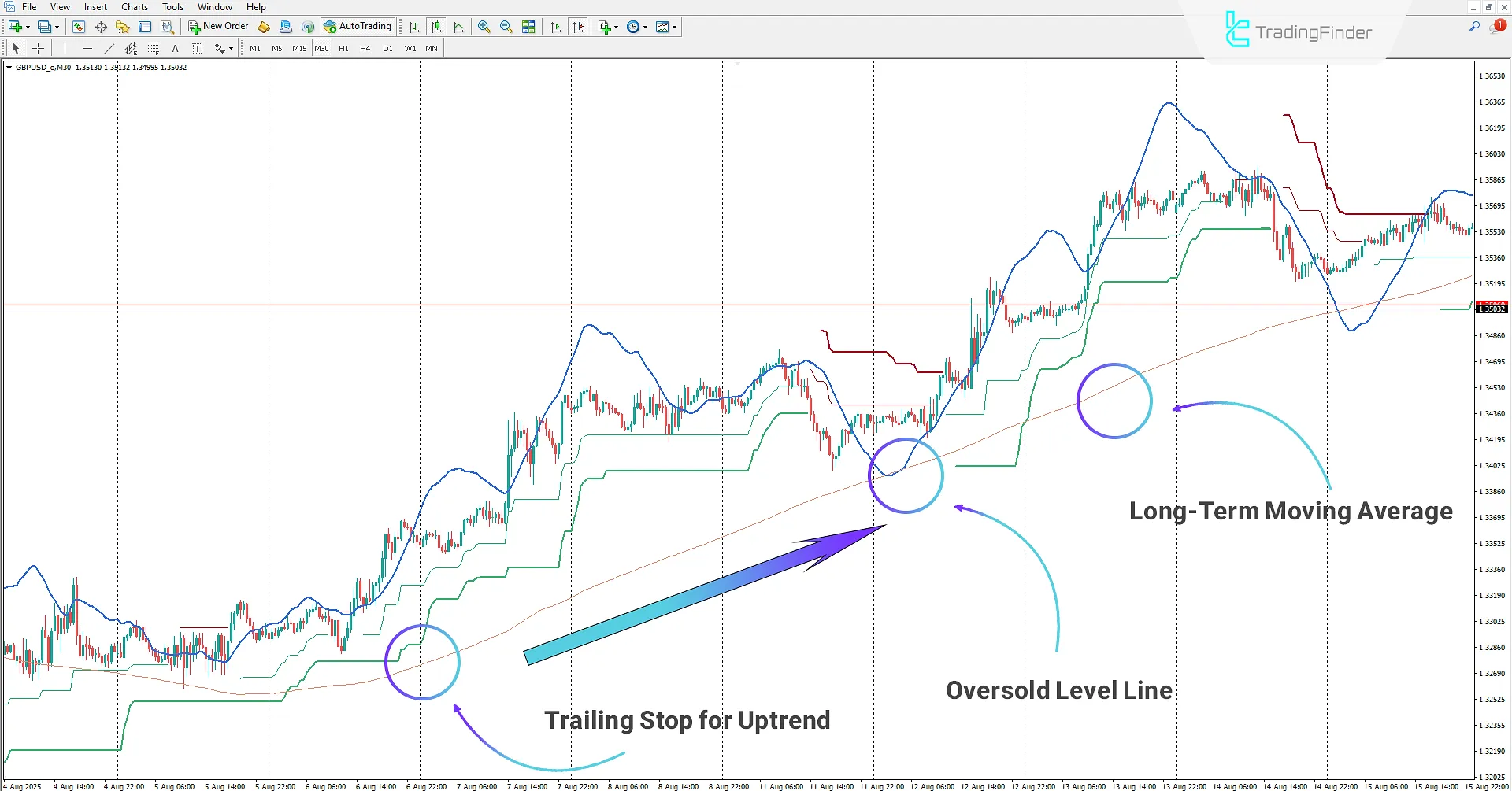
Task: Click the GBPUSD M30 chart title label
Action: click(43, 68)
